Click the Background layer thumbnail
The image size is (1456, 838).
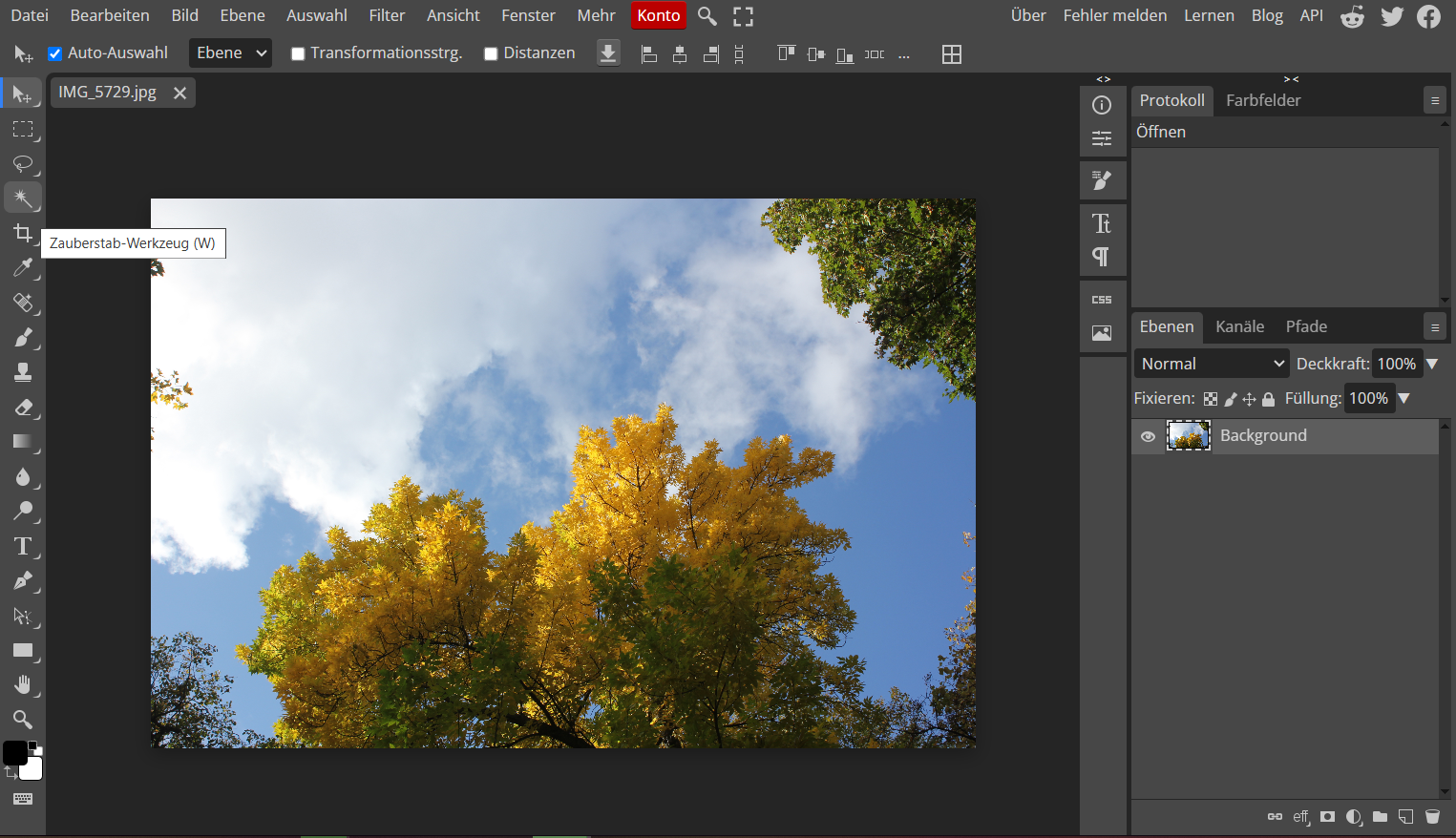point(1188,436)
